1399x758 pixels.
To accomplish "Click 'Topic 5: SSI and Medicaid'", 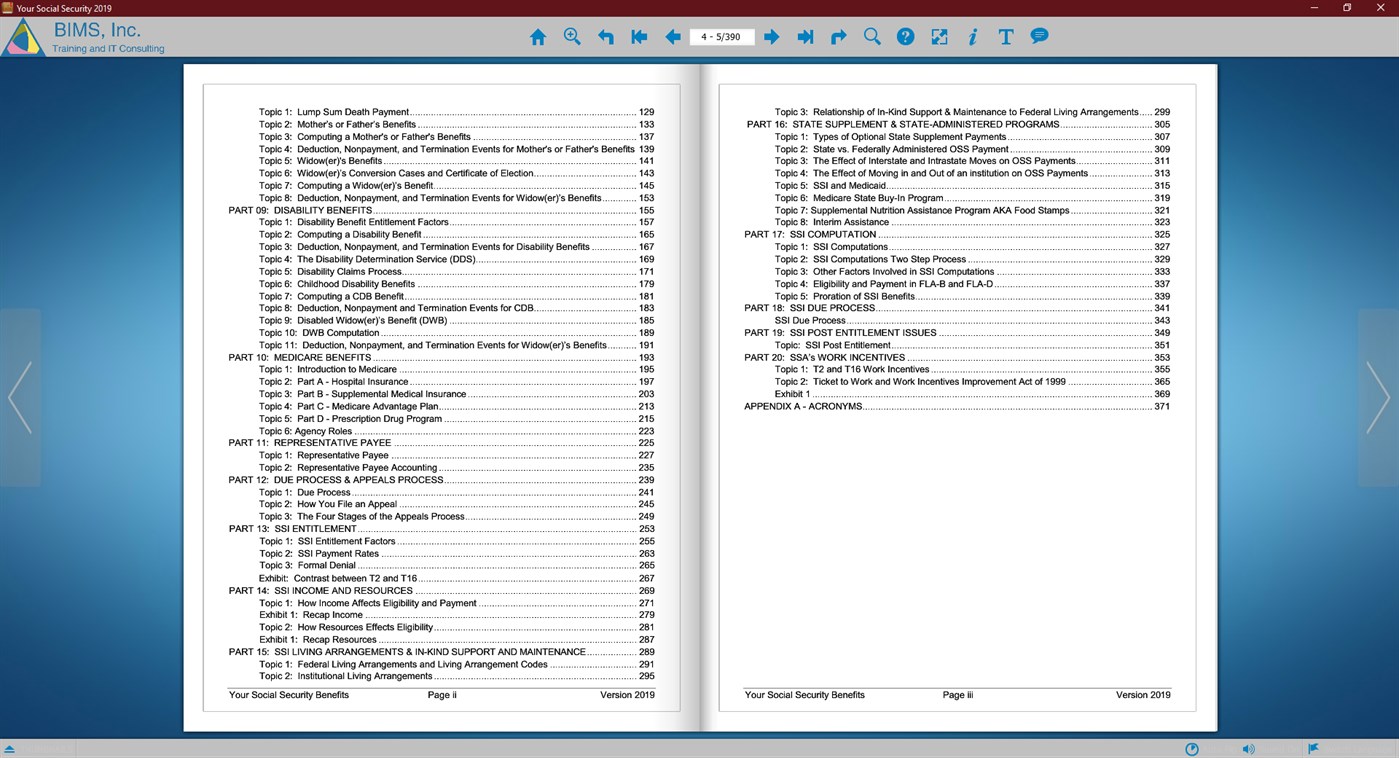I will [972, 186].
